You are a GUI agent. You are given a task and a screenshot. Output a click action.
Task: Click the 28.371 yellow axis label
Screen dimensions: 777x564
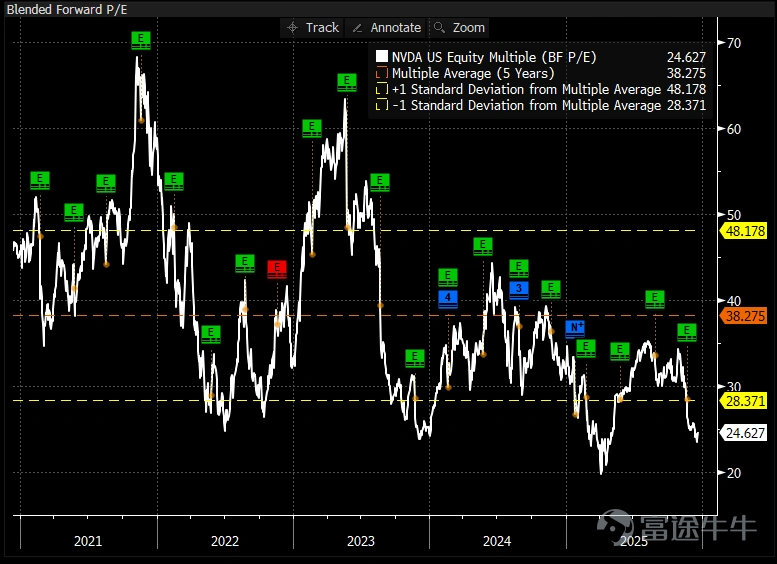[x=743, y=401]
